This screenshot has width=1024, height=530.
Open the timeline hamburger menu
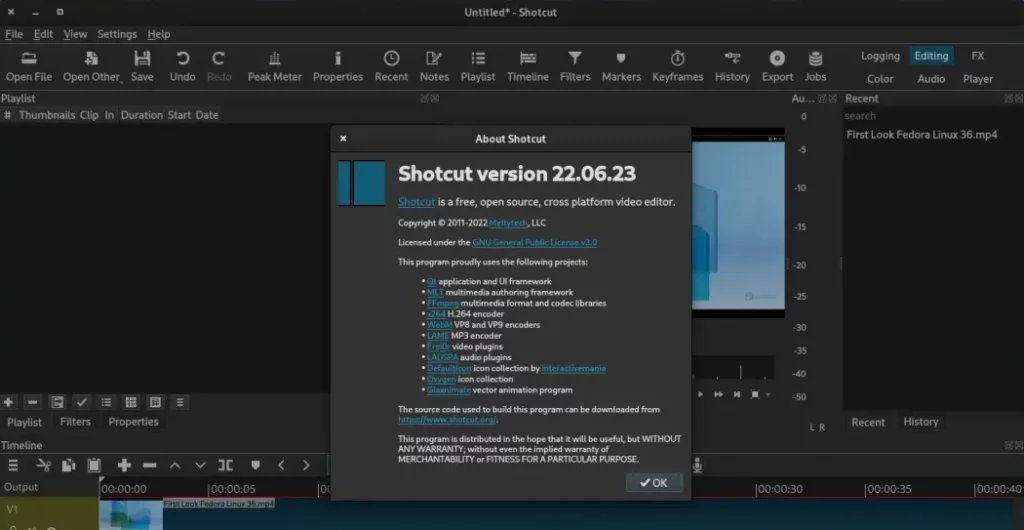[12, 465]
